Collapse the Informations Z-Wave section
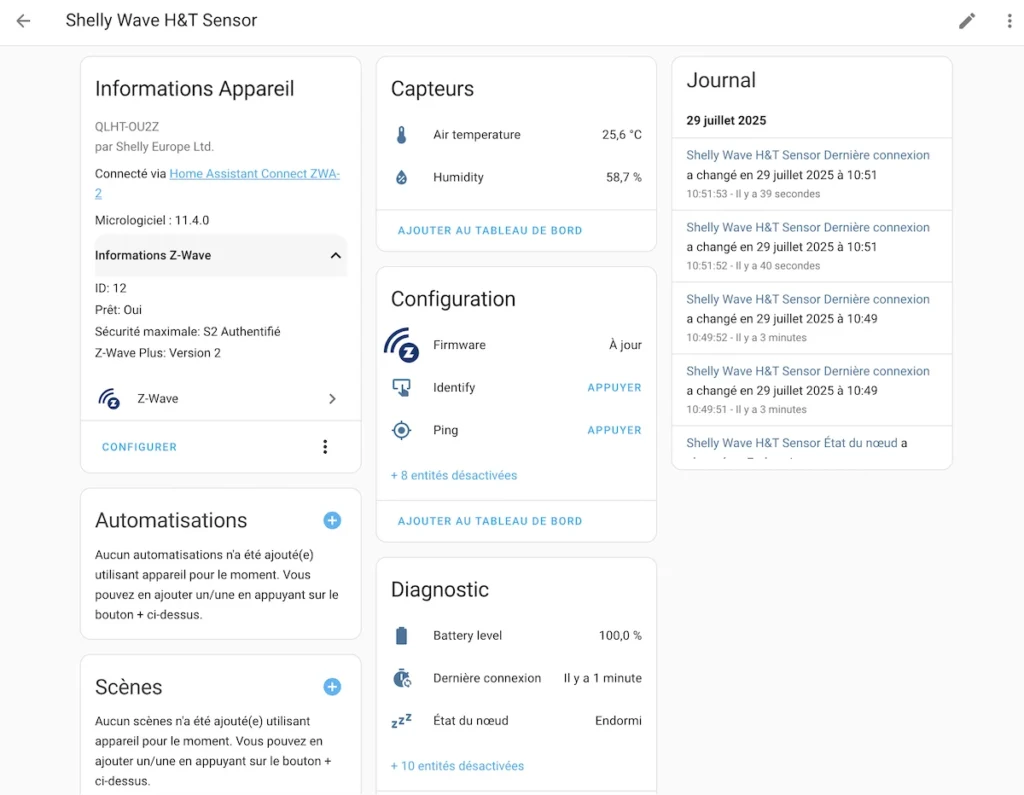Viewport: 1024px width, 795px height. tap(220, 255)
